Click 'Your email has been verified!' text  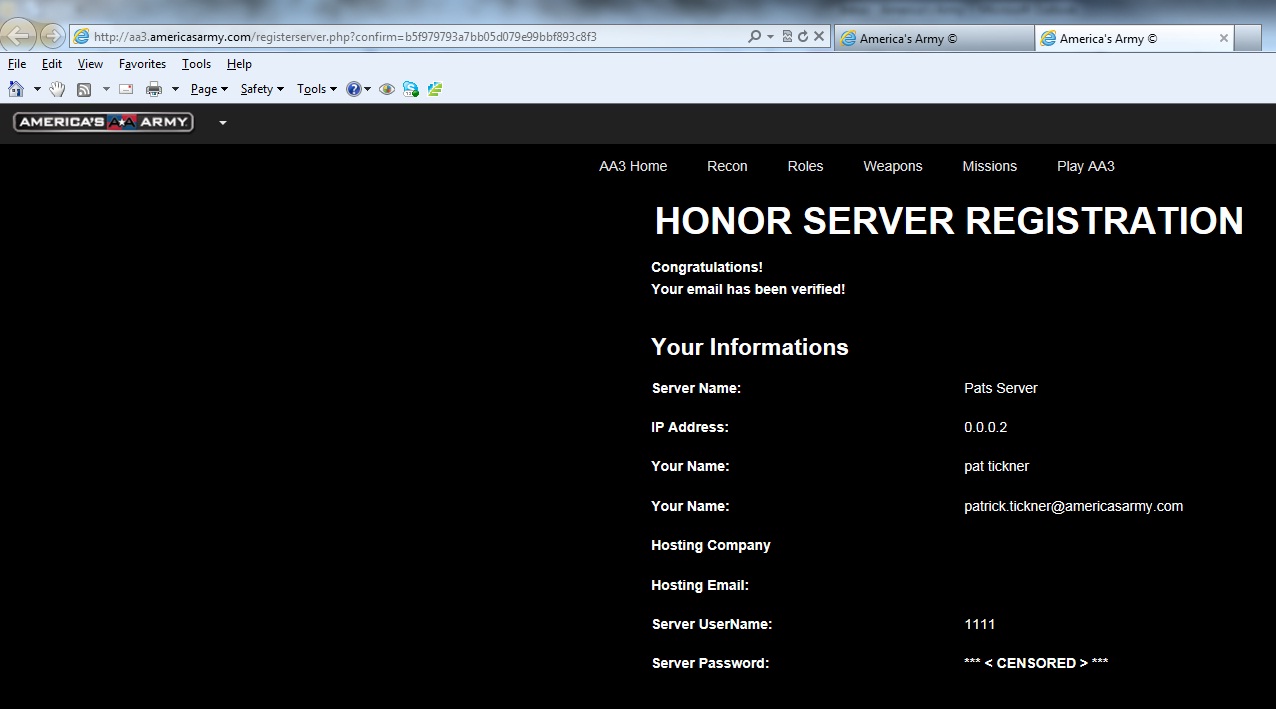(748, 289)
